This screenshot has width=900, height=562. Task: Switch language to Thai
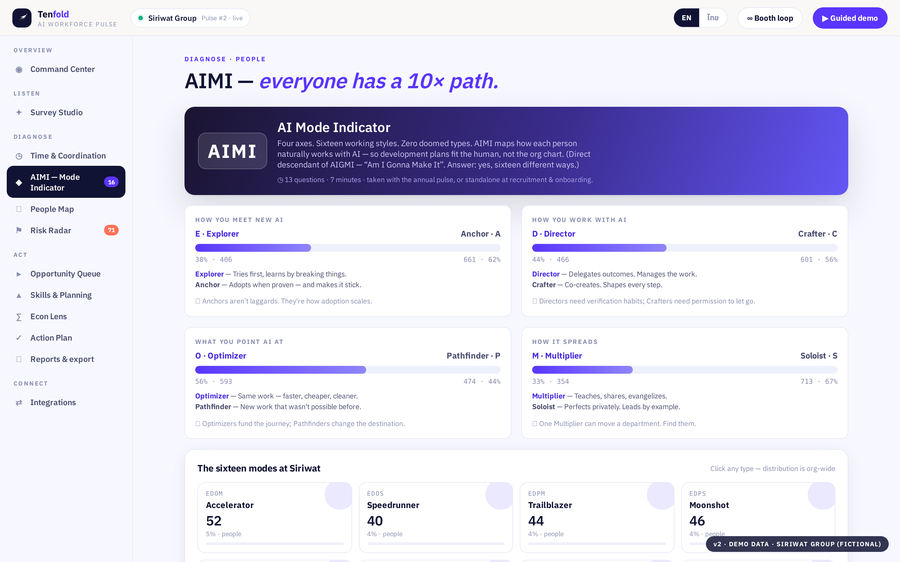point(713,18)
